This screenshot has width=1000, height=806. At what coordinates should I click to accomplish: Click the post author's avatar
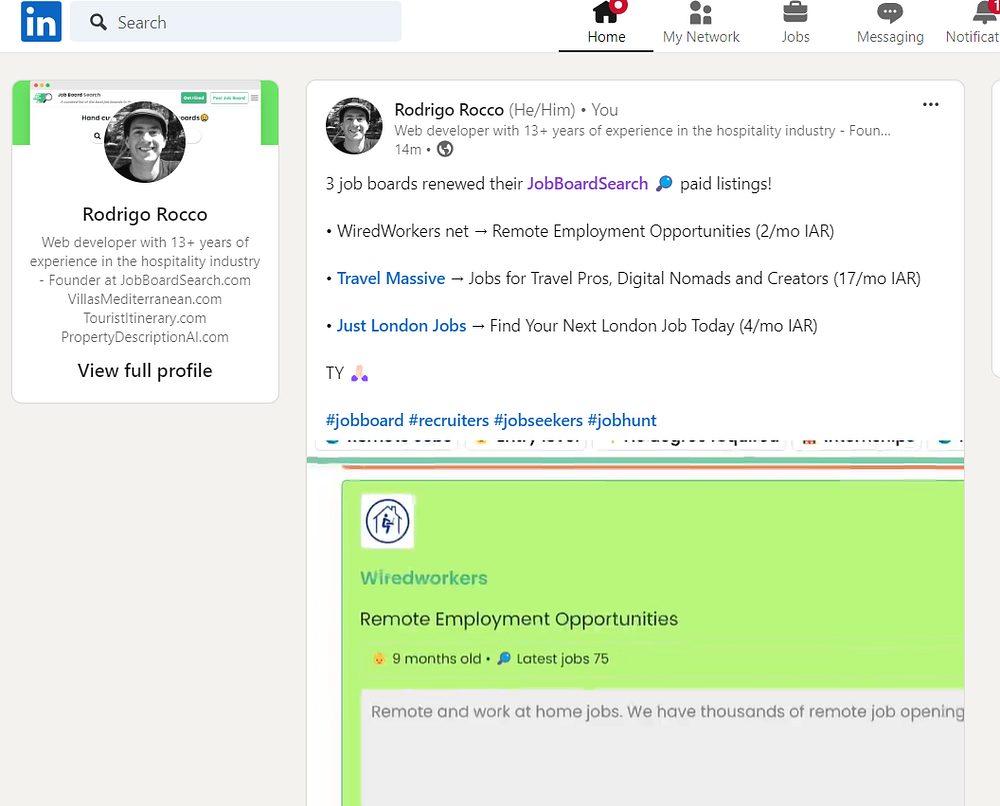coord(354,126)
